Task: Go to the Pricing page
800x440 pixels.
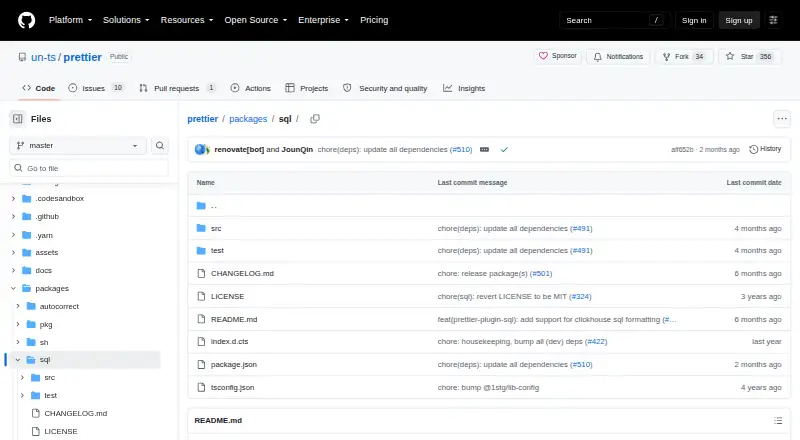Action: (x=374, y=20)
